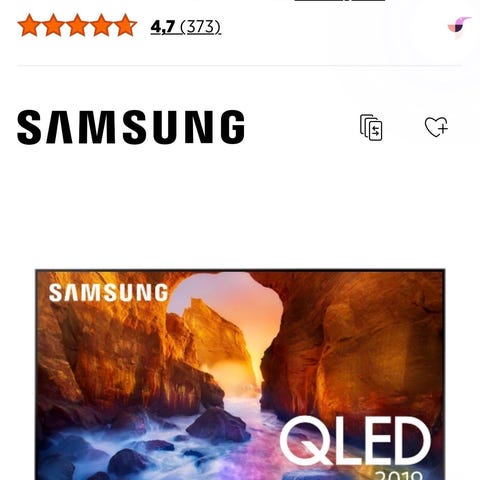The image size is (480, 480).
Task: Click the QLED badge on the TV image
Action: 355,441
